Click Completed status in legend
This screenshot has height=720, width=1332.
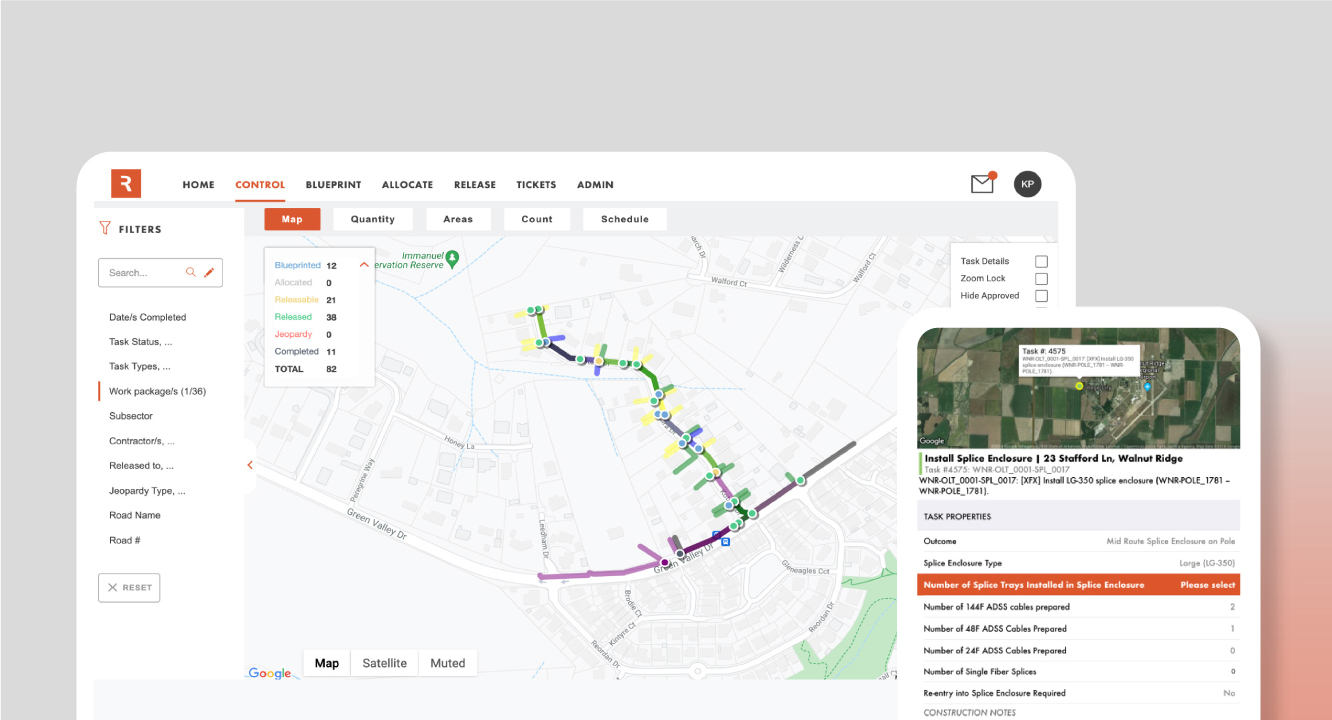point(297,352)
